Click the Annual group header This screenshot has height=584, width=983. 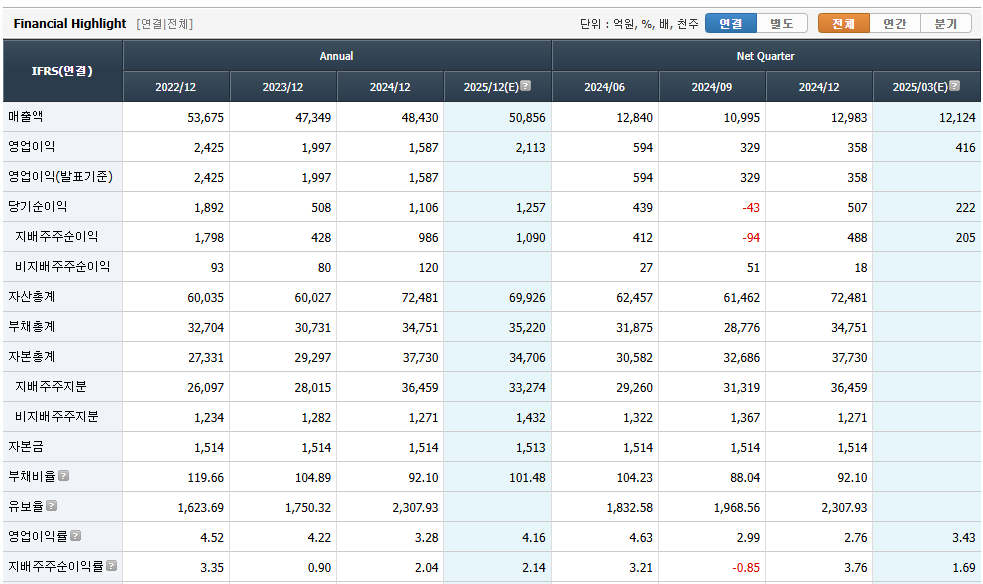pos(337,56)
